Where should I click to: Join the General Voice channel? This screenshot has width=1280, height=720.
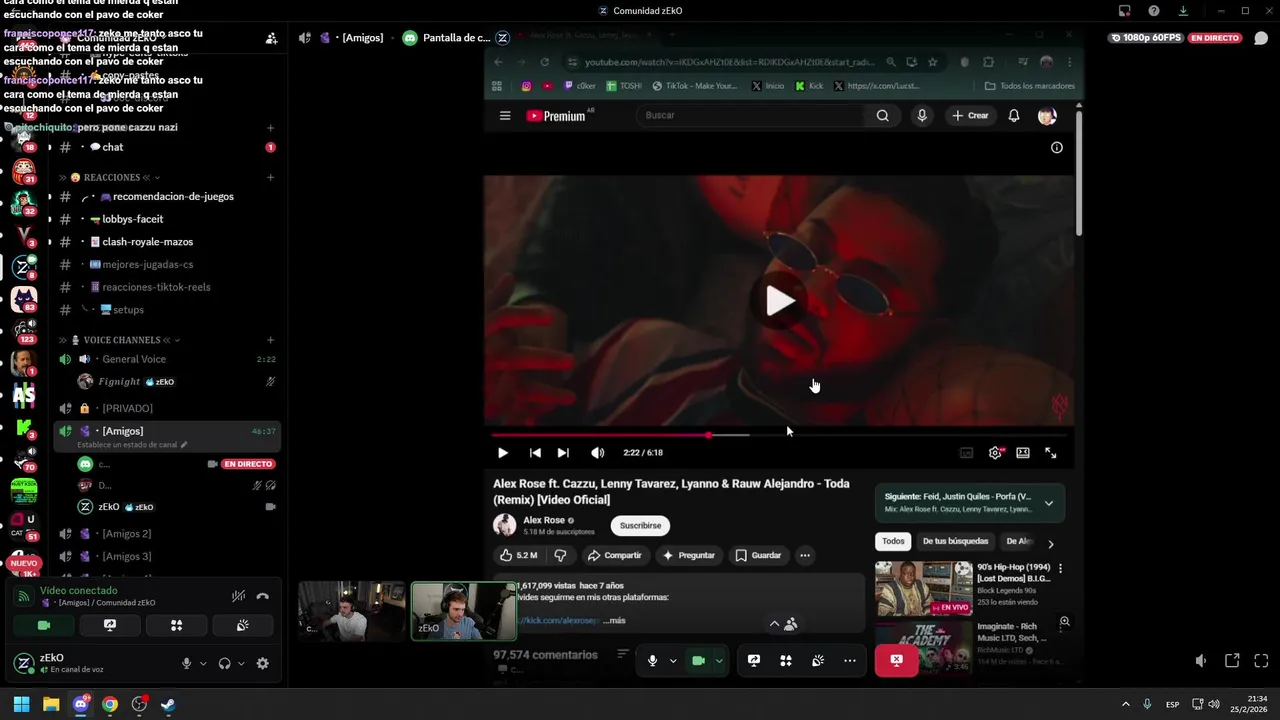pos(165,359)
